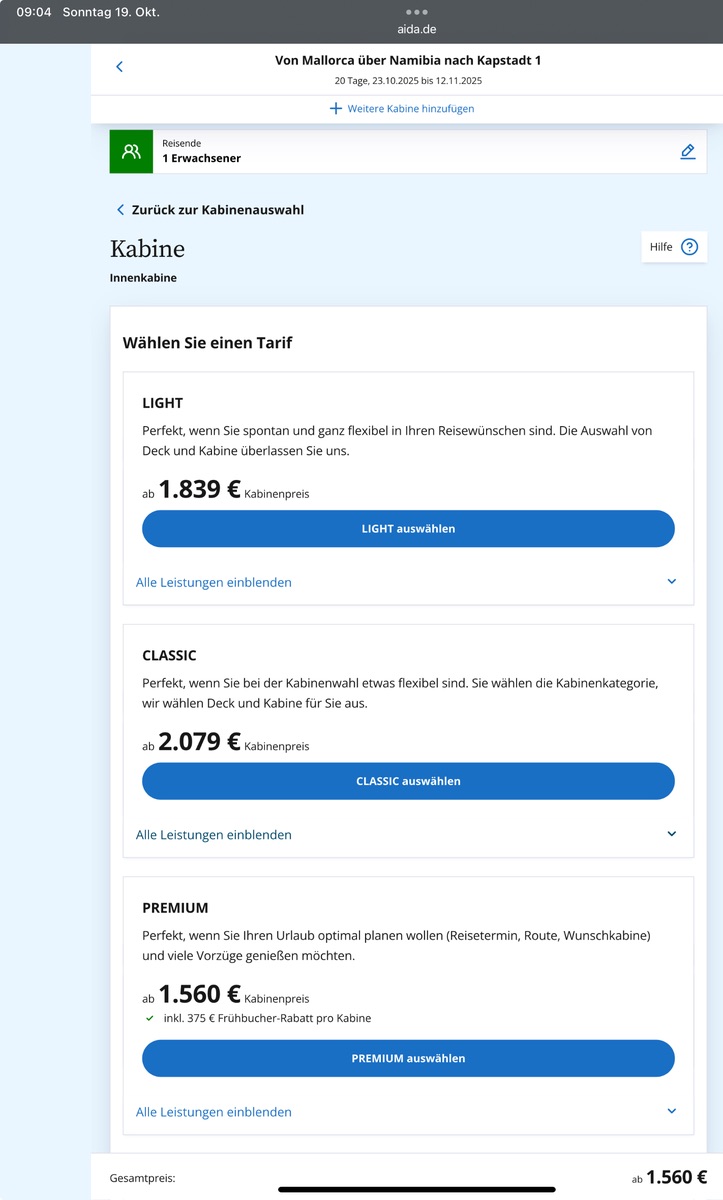Choose CLASSIC auswählen button
723x1200 pixels.
[x=408, y=781]
